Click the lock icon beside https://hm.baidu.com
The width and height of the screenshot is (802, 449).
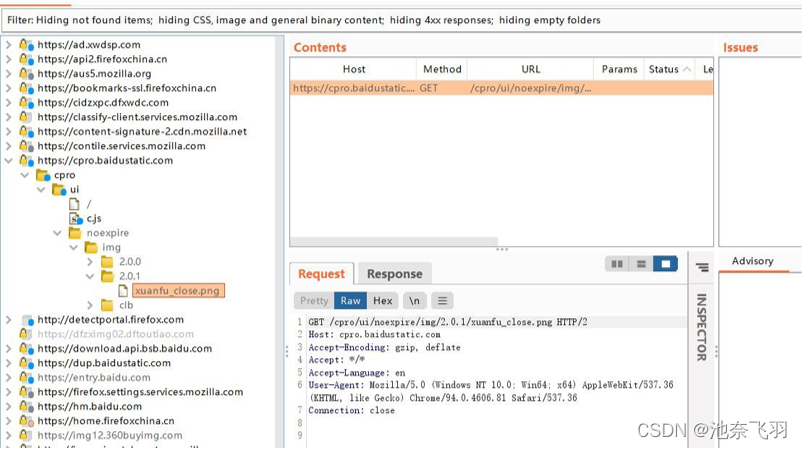(x=26, y=407)
